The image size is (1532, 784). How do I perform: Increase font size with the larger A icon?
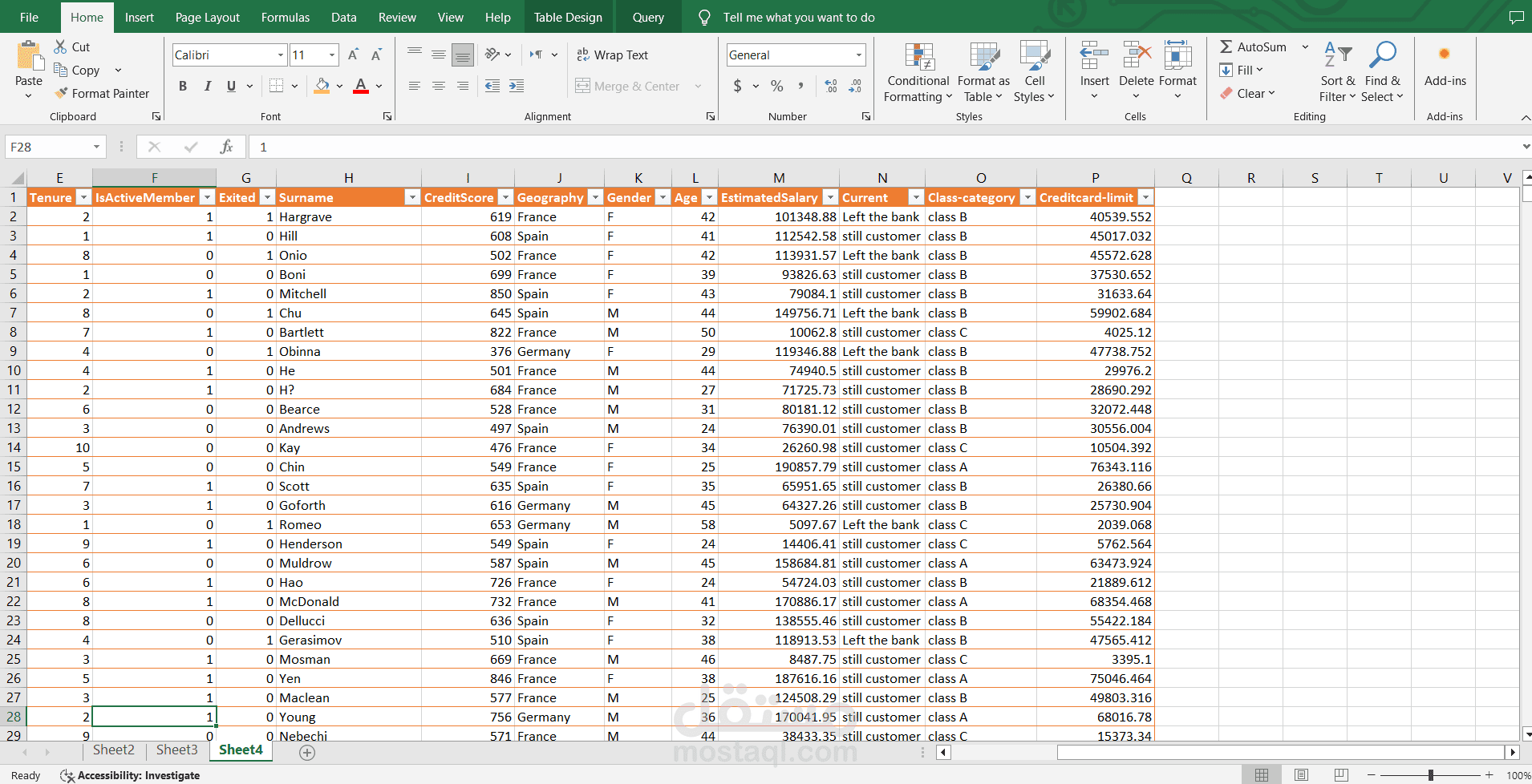pyautogui.click(x=353, y=55)
